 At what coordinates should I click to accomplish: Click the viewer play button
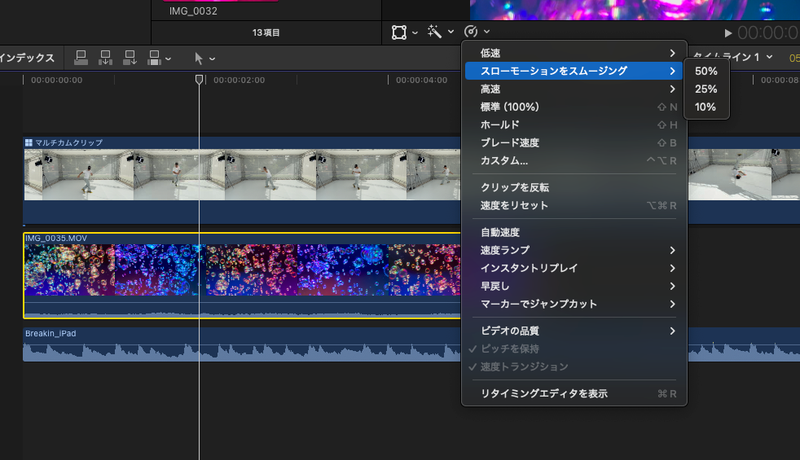pyautogui.click(x=728, y=33)
